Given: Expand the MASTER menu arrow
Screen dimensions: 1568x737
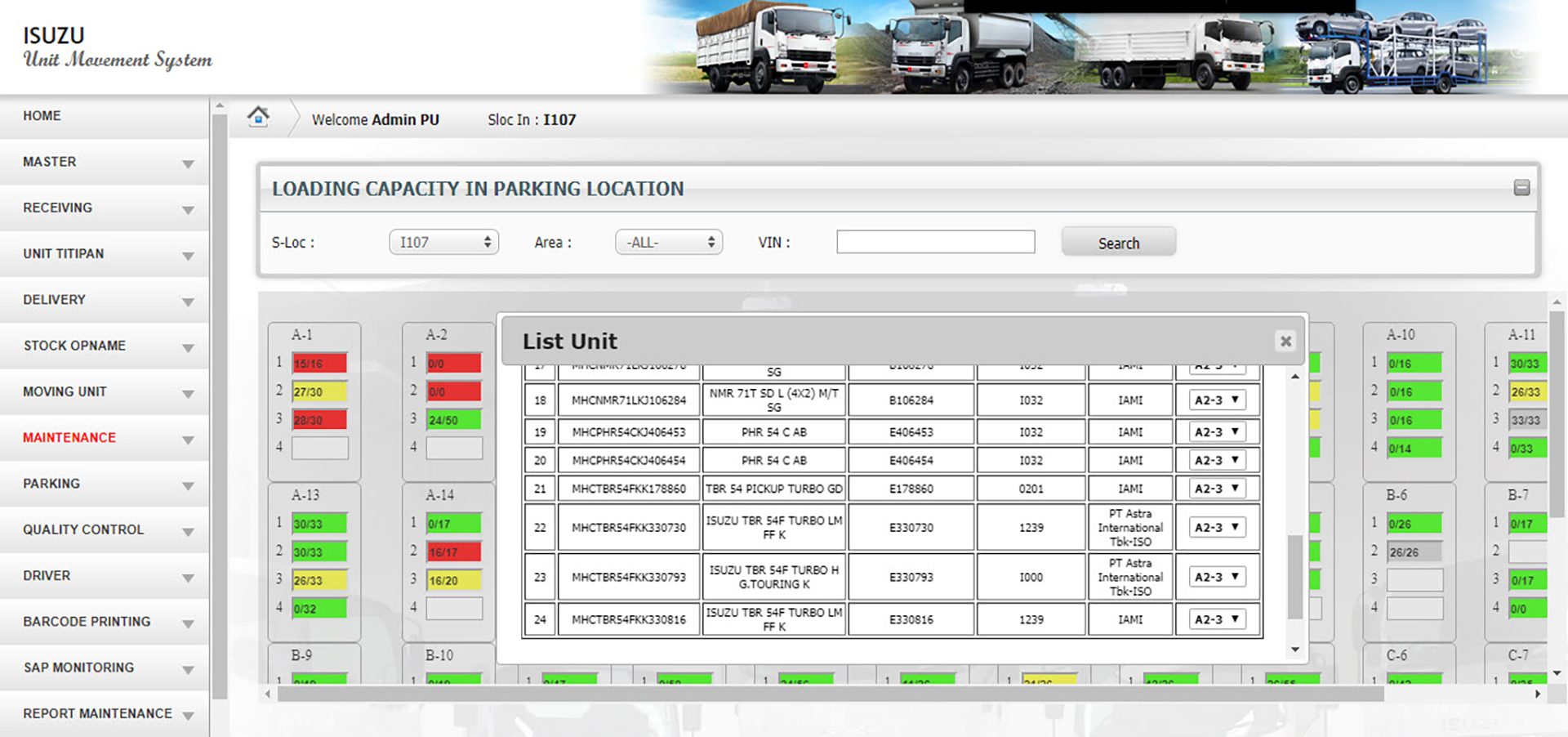Looking at the screenshot, I should [189, 163].
